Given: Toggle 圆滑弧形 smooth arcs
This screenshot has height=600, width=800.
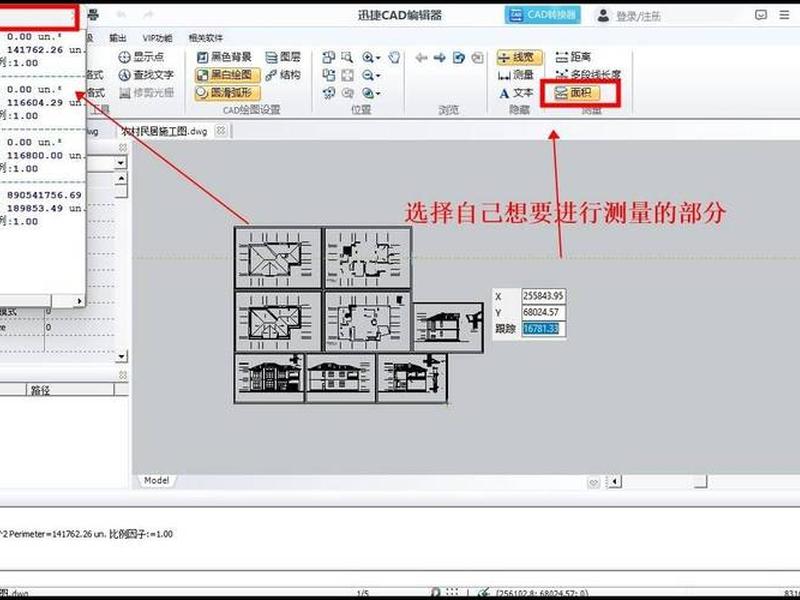Looking at the screenshot, I should [x=228, y=93].
